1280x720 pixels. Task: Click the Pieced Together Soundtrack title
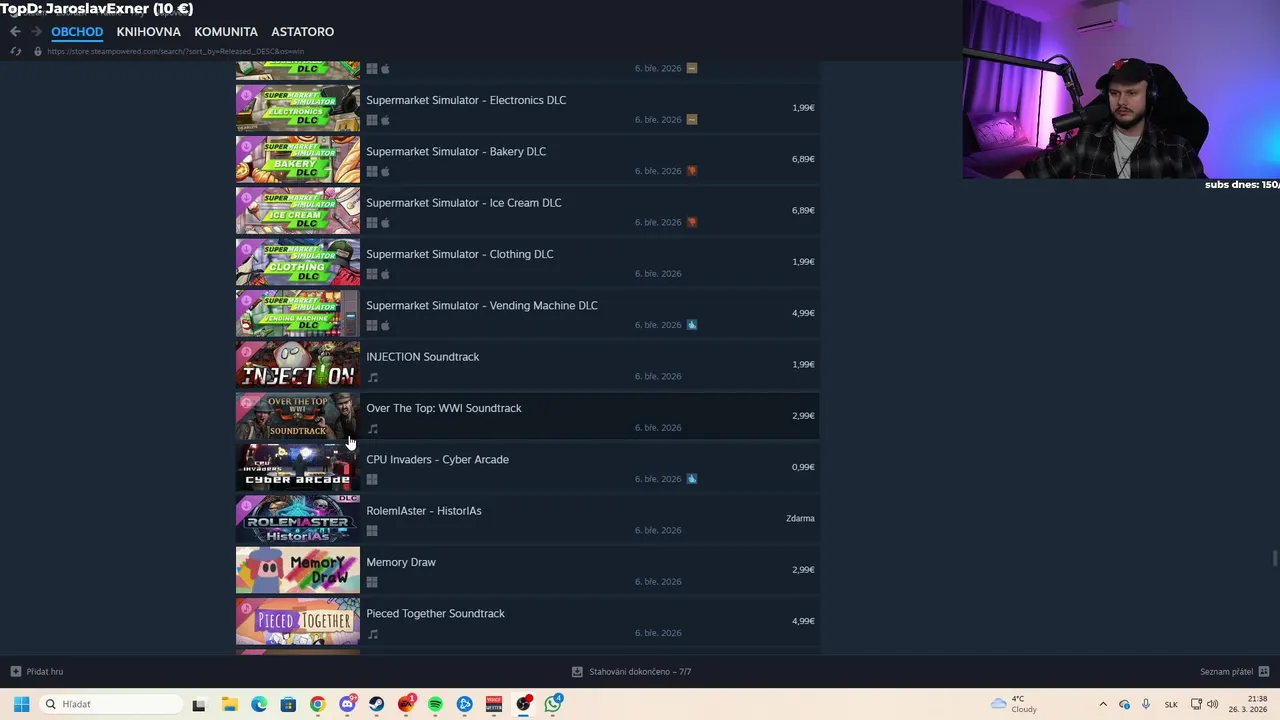click(x=435, y=614)
